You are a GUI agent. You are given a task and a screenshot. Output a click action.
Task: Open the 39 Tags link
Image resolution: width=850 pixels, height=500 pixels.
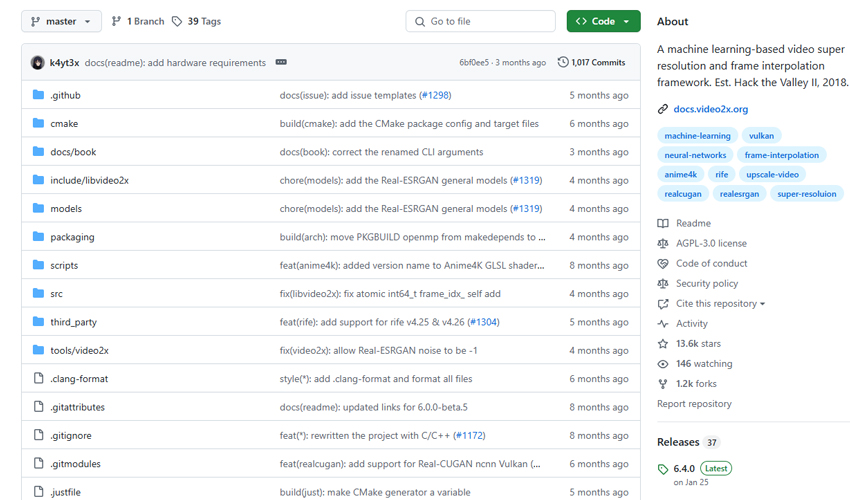pos(196,21)
